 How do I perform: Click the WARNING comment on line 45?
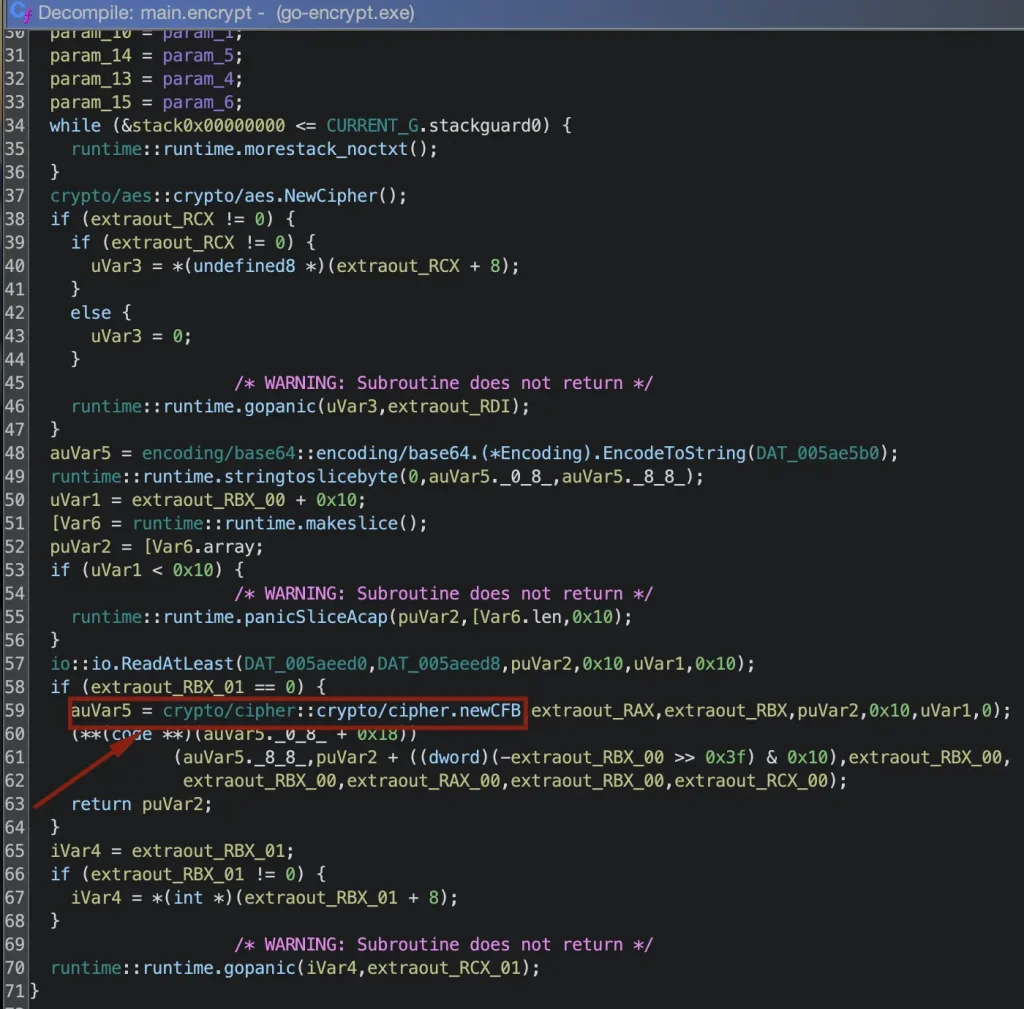click(x=443, y=383)
